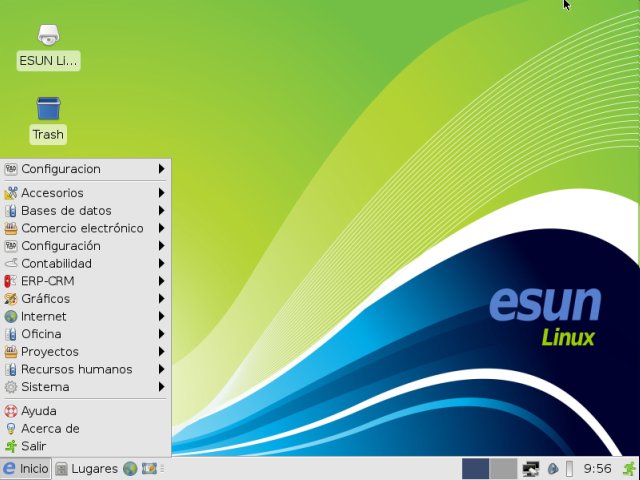640x480 pixels.
Task: Switch to the first workspace in pager
Action: tap(476, 469)
